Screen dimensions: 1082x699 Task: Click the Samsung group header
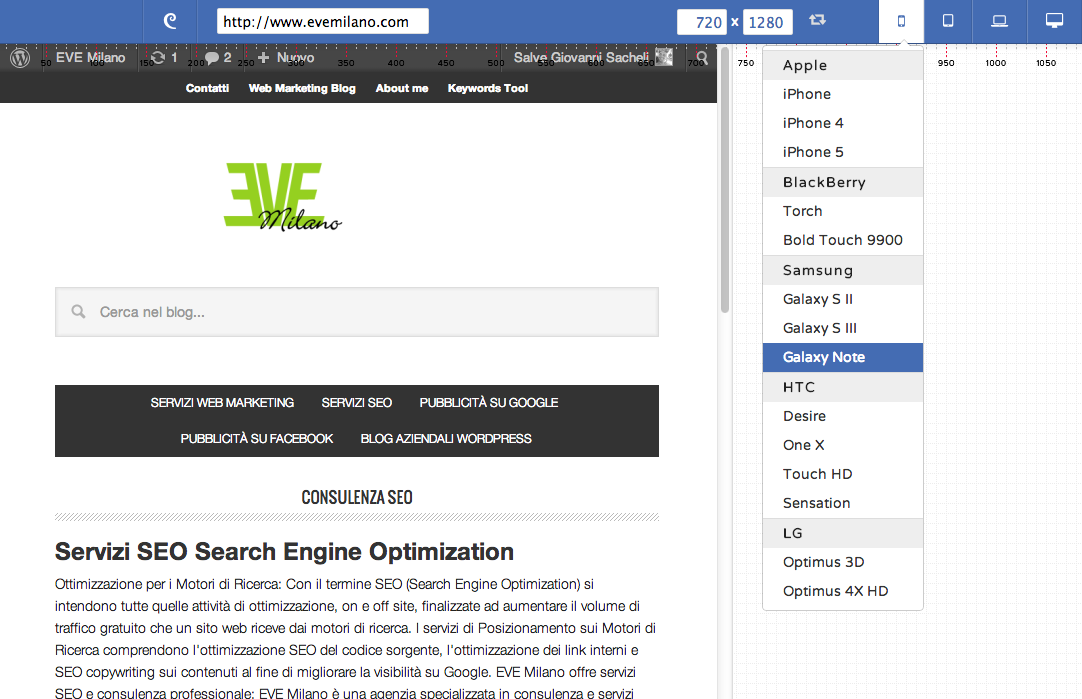[x=843, y=270]
